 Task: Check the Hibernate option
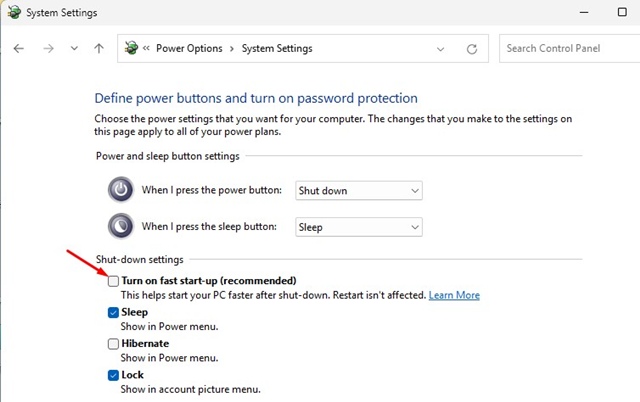(114, 343)
